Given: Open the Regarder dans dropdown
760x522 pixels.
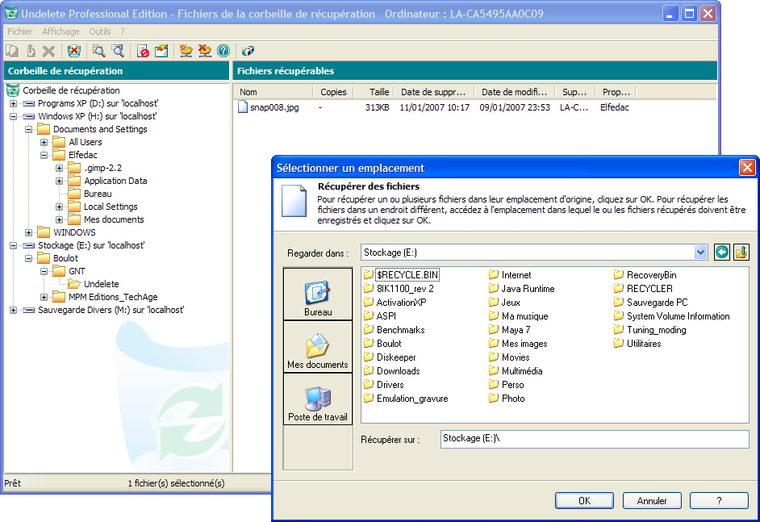Looking at the screenshot, I should point(700,253).
